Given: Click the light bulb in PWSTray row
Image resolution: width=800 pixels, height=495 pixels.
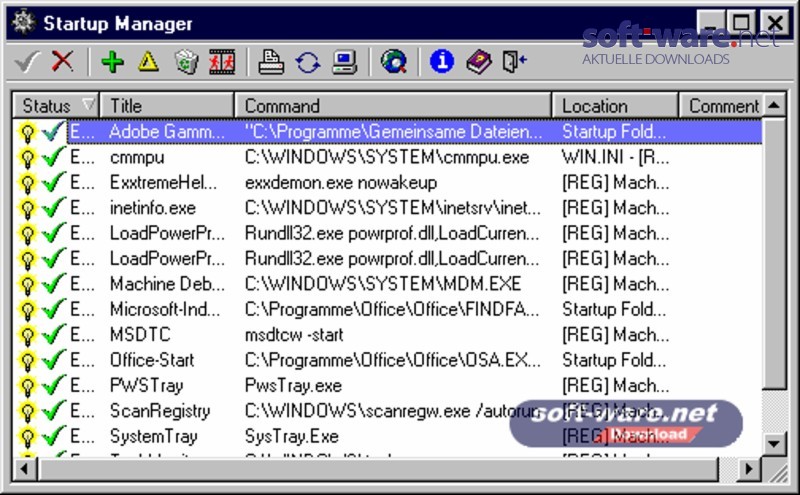Looking at the screenshot, I should [27, 386].
